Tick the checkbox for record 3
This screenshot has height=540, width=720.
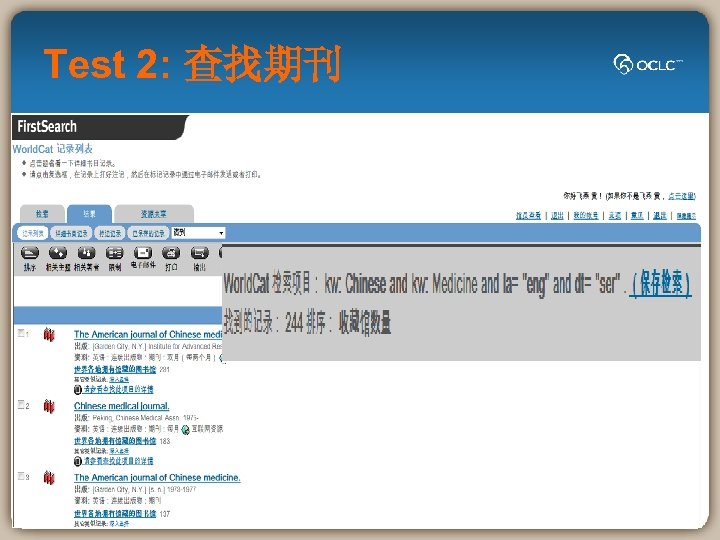(21, 476)
